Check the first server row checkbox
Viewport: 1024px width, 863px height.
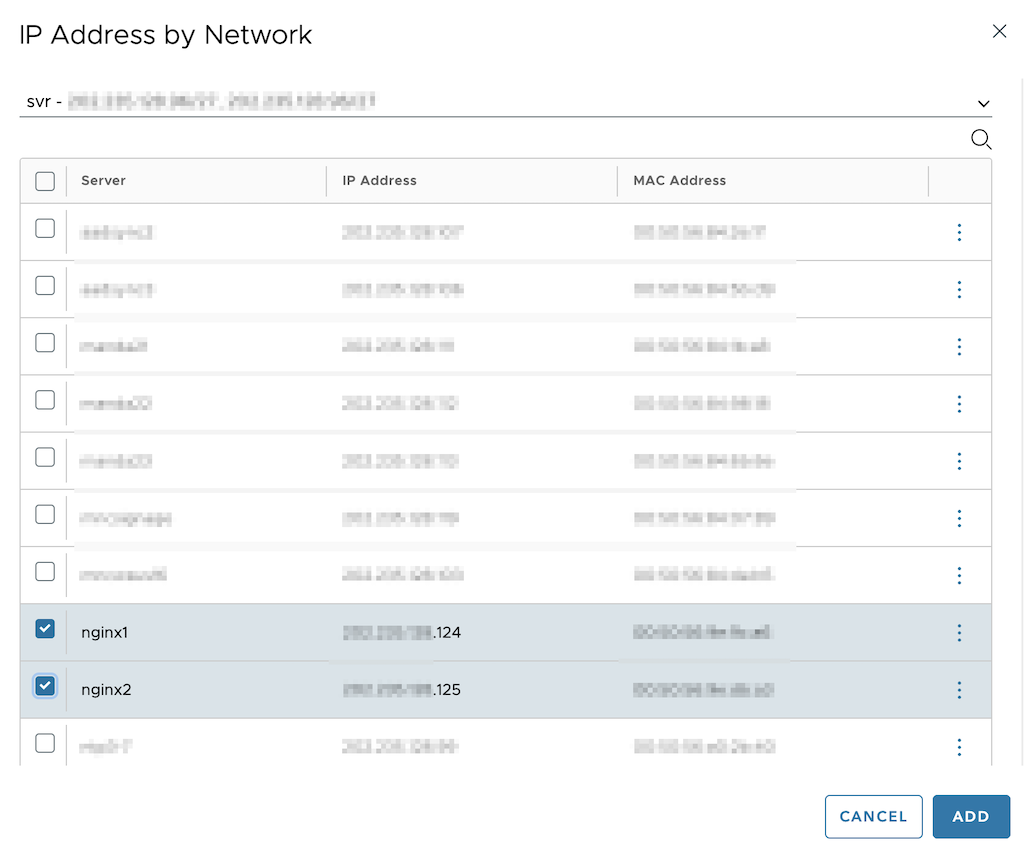click(x=45, y=229)
